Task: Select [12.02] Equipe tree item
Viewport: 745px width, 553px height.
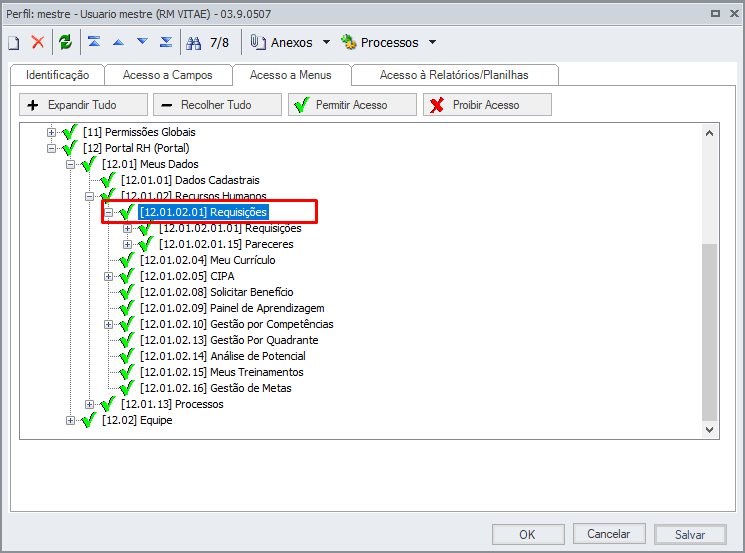Action: pyautogui.click(x=137, y=420)
